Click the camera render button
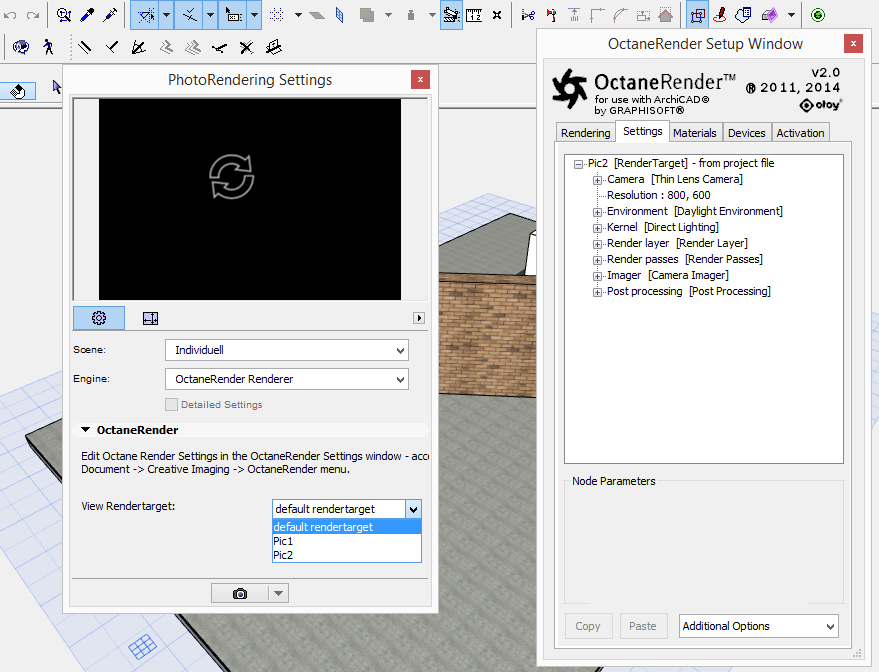Screen dimensions: 879x672 coord(239,593)
